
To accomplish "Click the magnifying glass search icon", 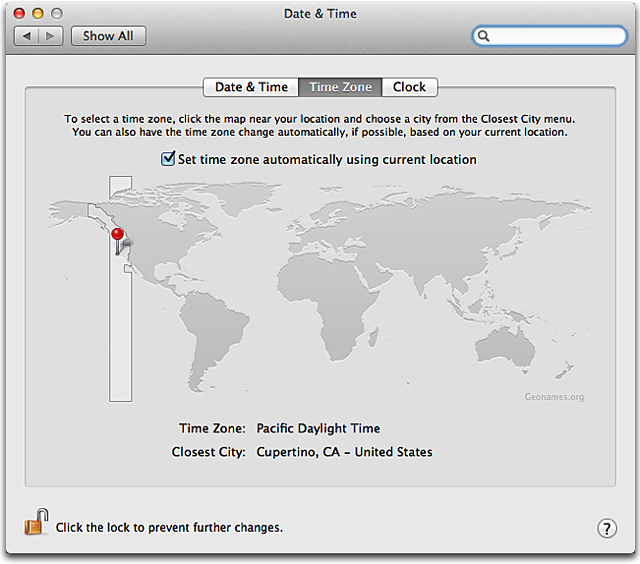I will tap(483, 36).
